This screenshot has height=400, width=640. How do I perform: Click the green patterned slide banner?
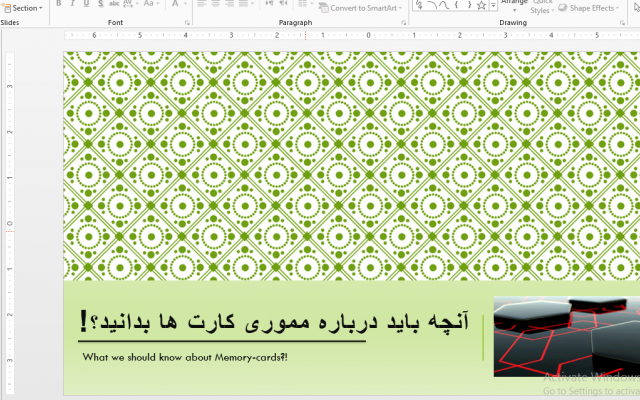351,166
